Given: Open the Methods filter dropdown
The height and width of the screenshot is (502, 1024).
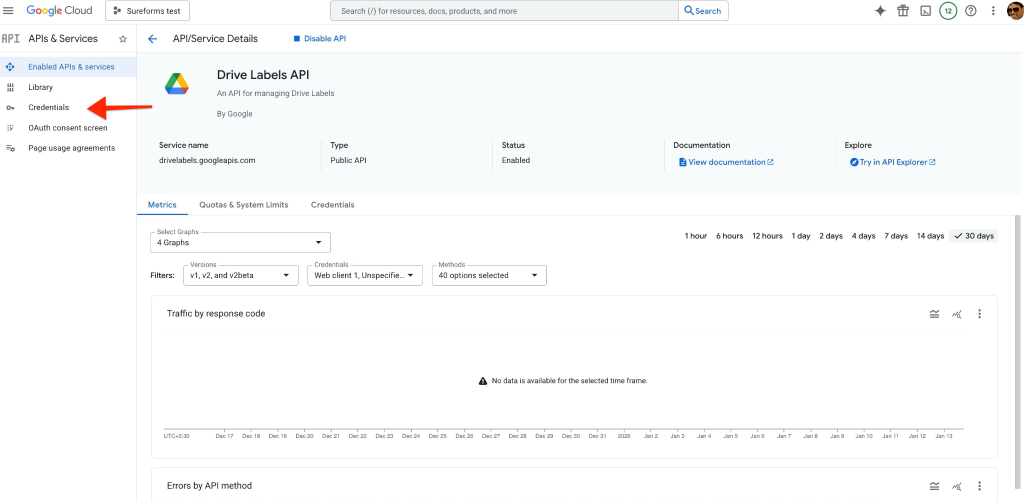Looking at the screenshot, I should tap(489, 275).
